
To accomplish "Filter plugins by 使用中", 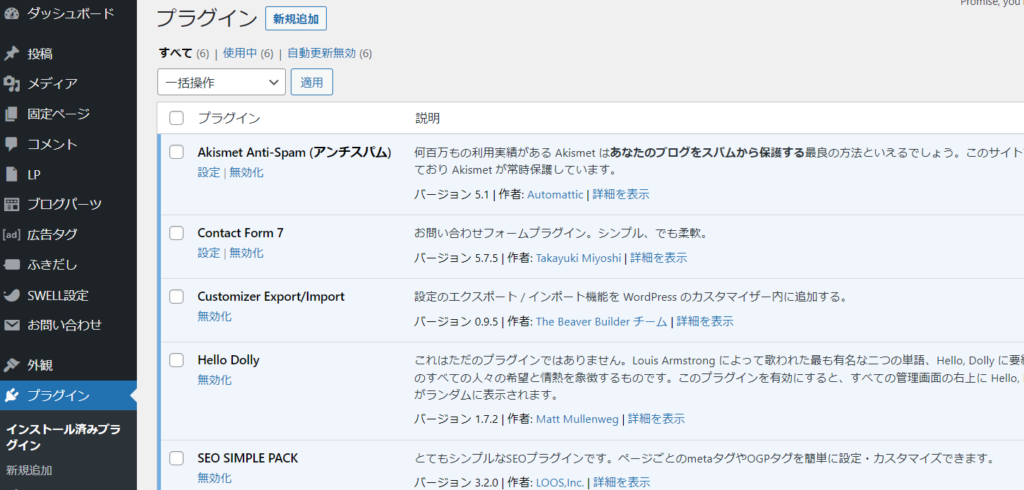I will click(x=240, y=53).
